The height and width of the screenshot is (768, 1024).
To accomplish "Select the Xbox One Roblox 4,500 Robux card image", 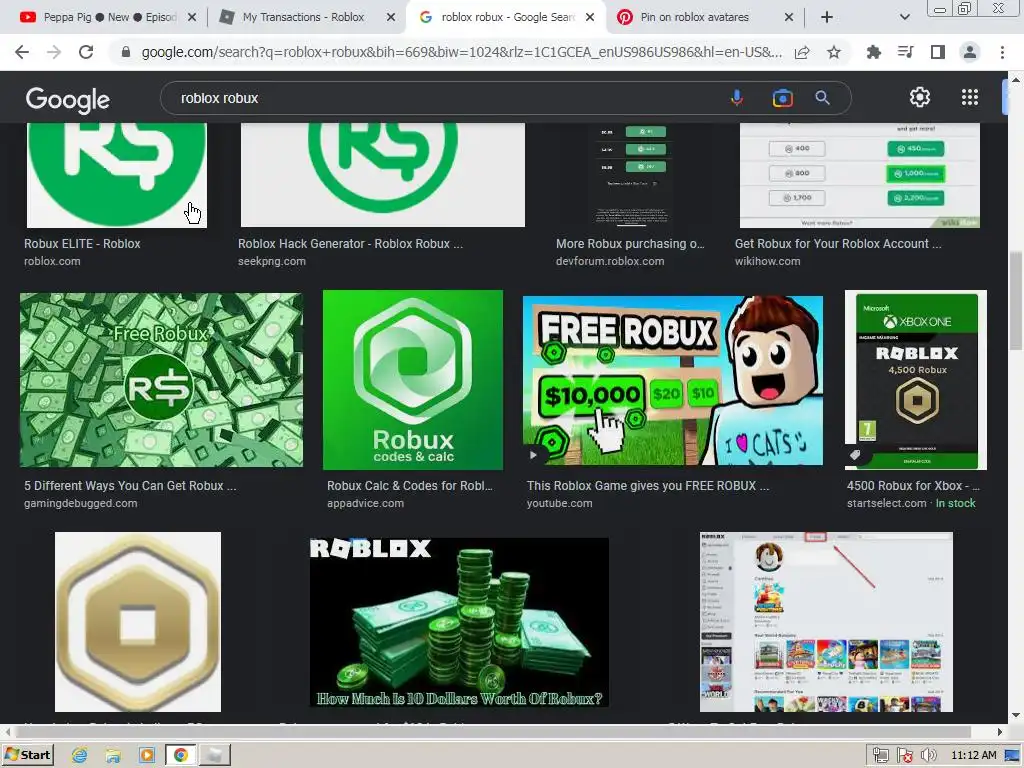I will point(916,380).
